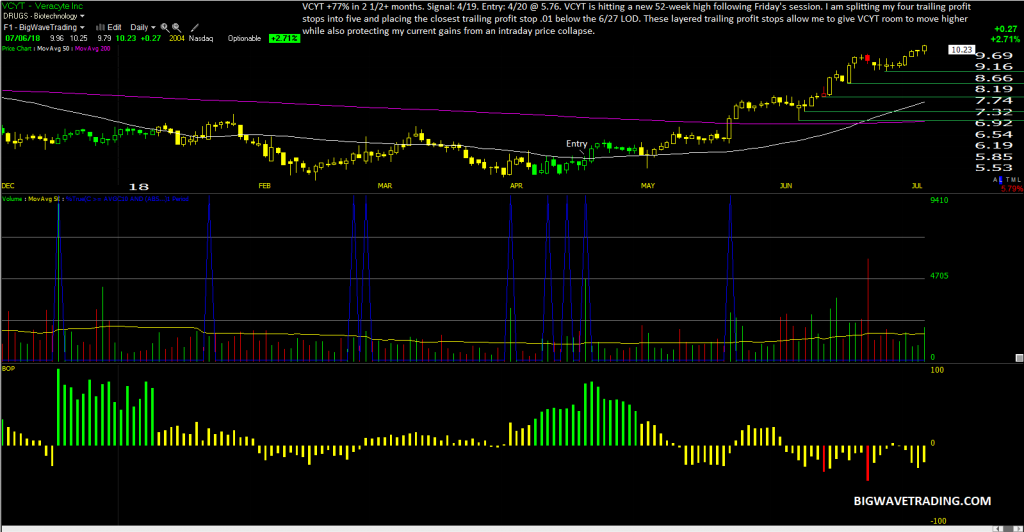The height and width of the screenshot is (532, 1024).
Task: Click the Nasdaq exchange label
Action: 201,39
